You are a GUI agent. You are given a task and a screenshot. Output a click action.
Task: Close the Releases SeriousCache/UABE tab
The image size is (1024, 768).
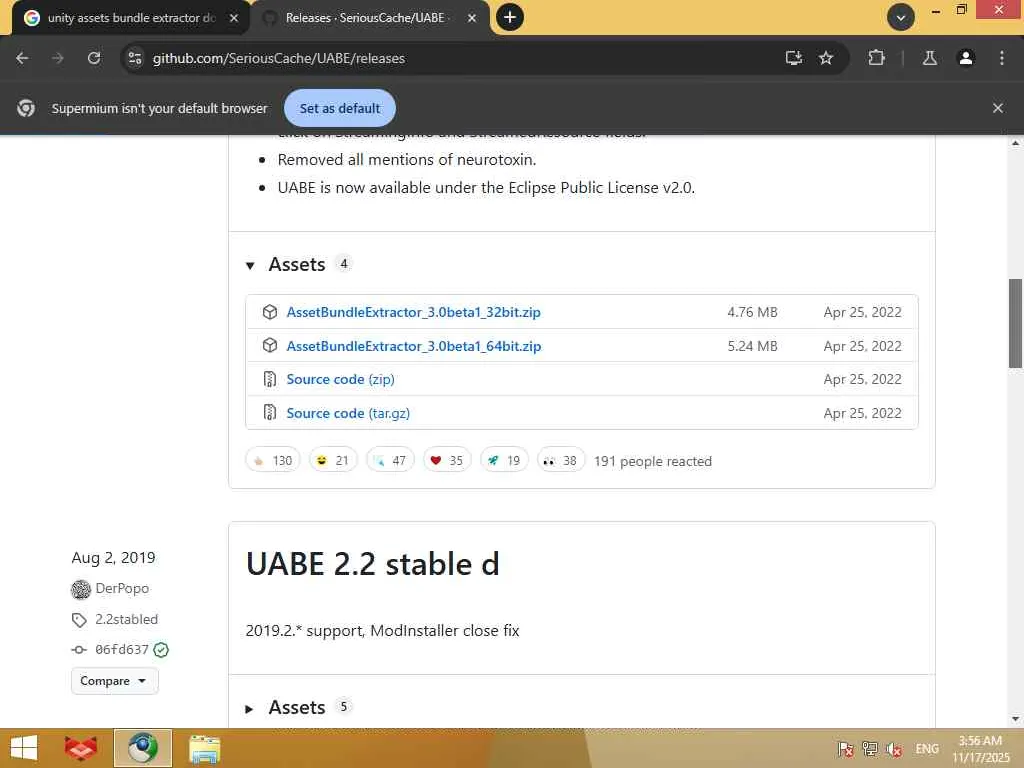point(472,18)
